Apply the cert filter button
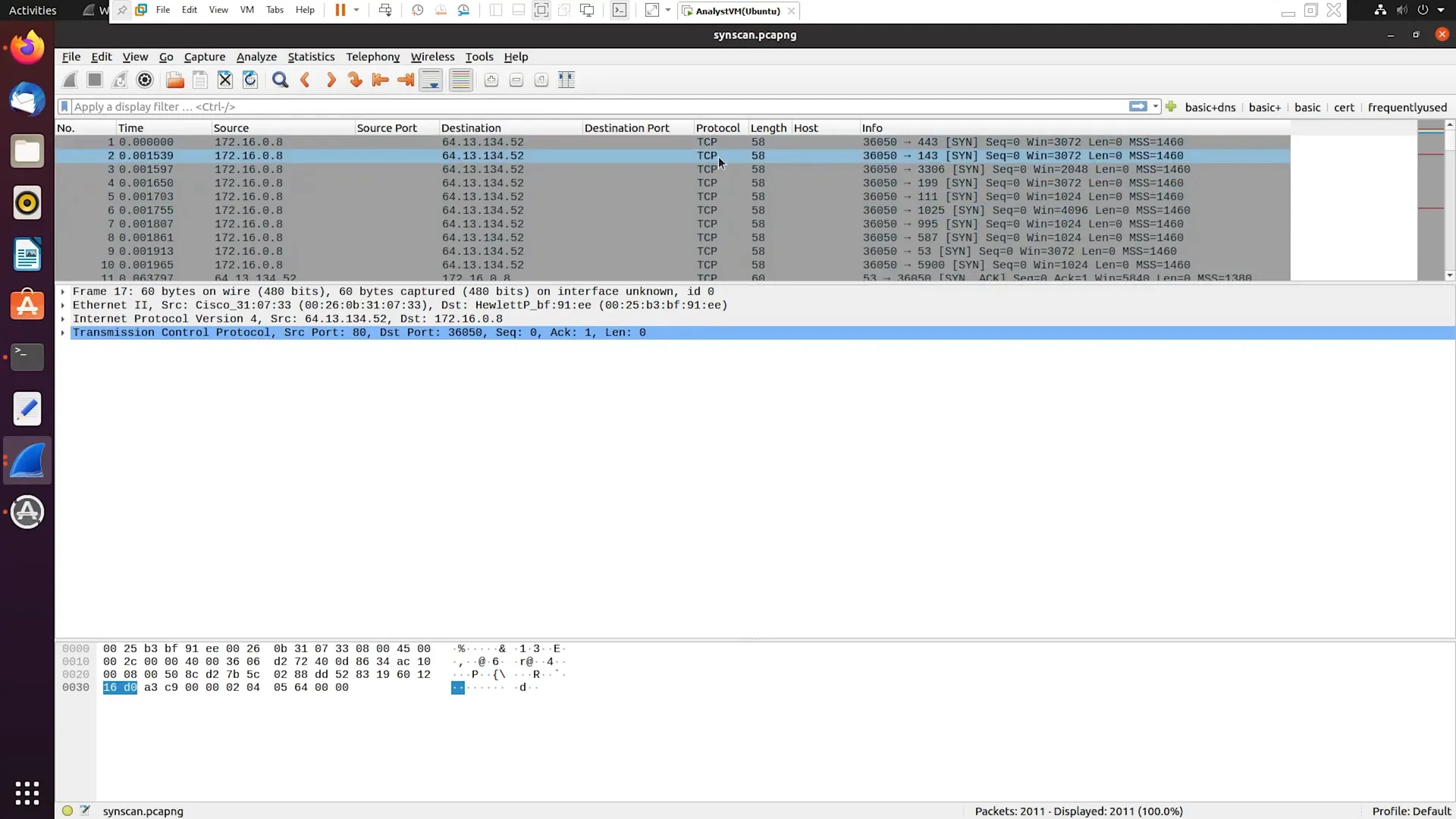 pos(1344,107)
